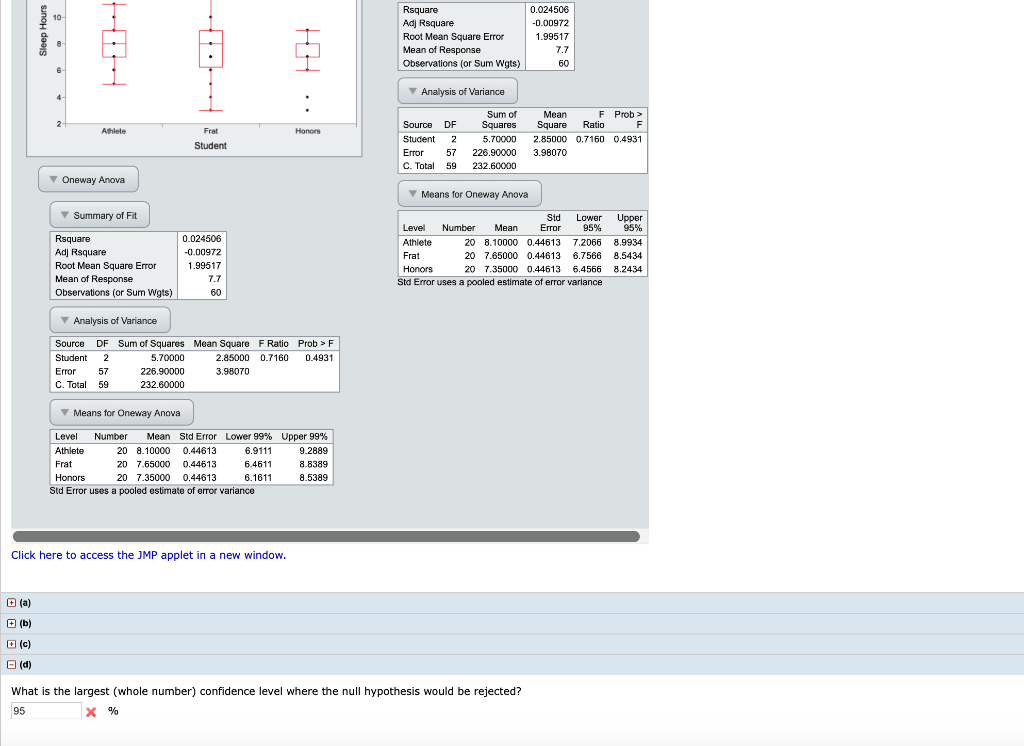Viewport: 1024px width, 746px height.
Task: Collapse the left Summary of Fit section
Action: tap(99, 216)
